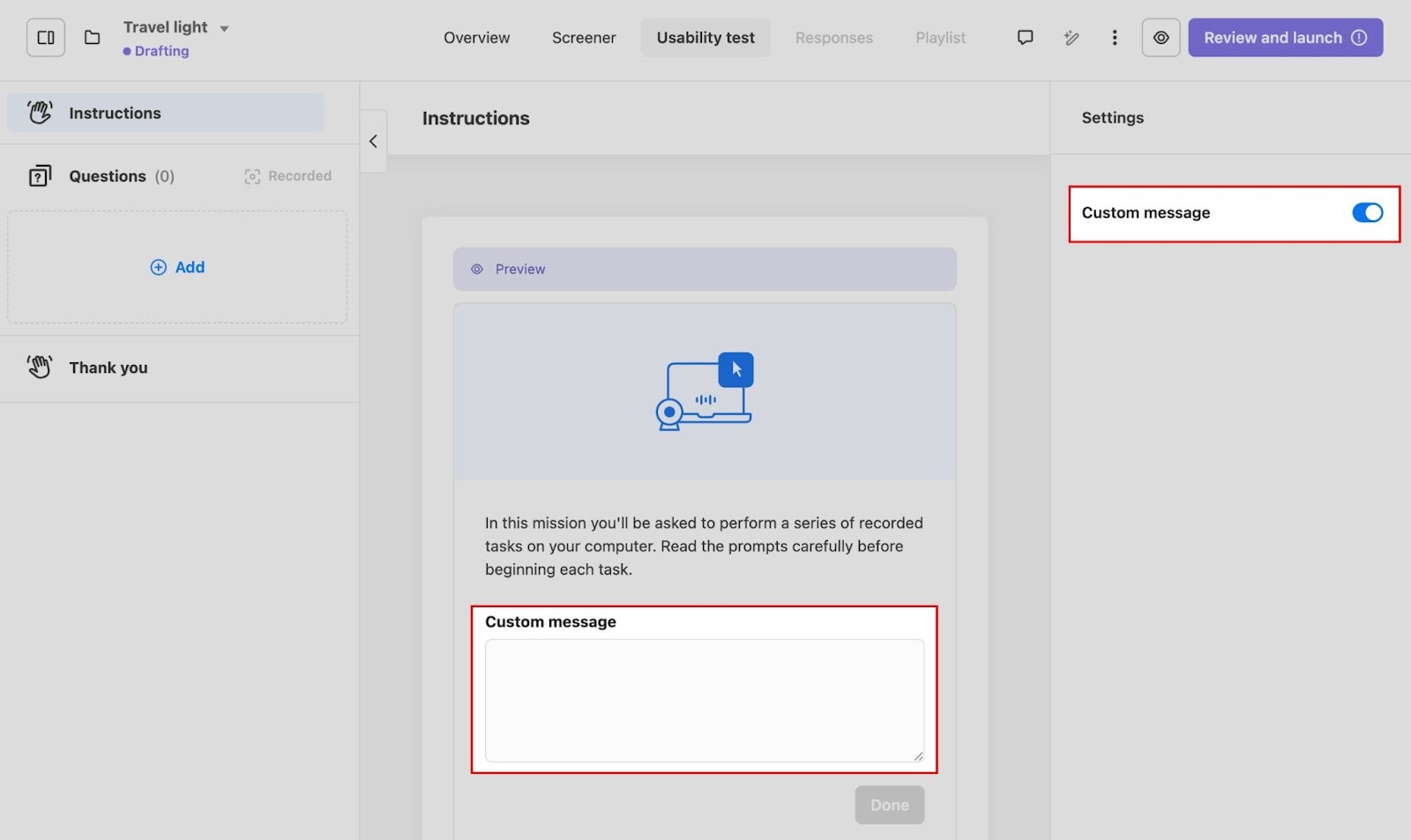Collapse the left sidebar with chevron
The image size is (1411, 840).
(373, 141)
